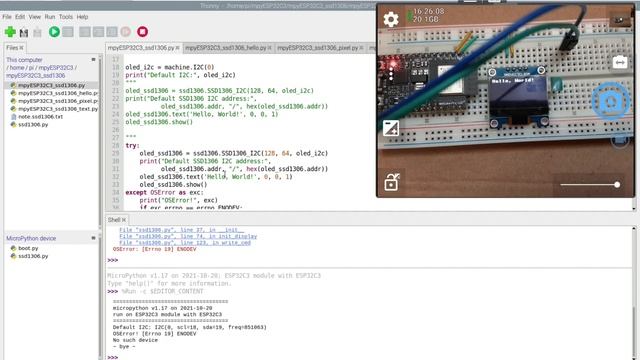This screenshot has width=640, height=360.
Task: Select mpyESP32C3_ssd1306.py in the file list
Action: point(51,85)
